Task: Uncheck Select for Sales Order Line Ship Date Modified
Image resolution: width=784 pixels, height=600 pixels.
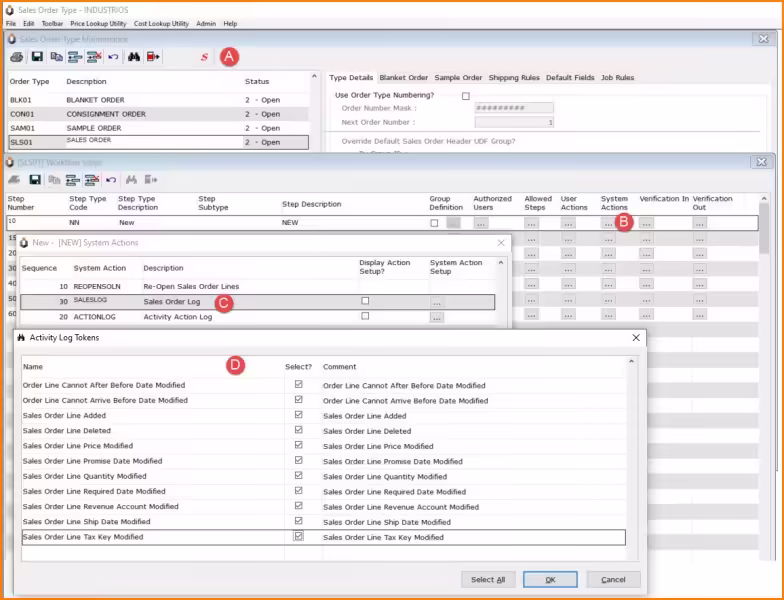Action: click(298, 520)
